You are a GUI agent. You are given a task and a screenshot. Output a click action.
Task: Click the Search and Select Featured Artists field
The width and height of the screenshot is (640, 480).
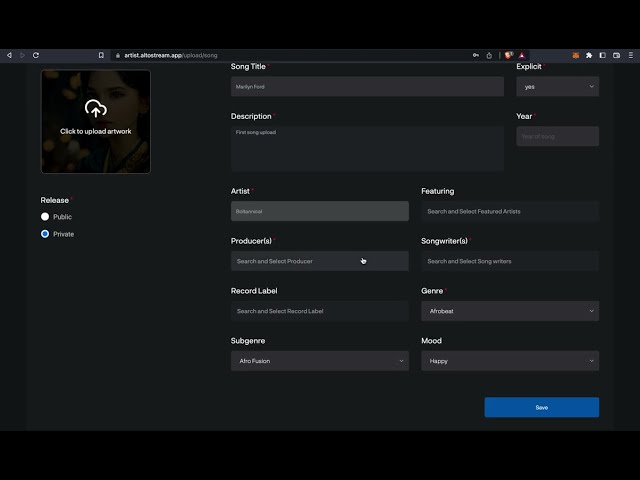pyautogui.click(x=510, y=211)
